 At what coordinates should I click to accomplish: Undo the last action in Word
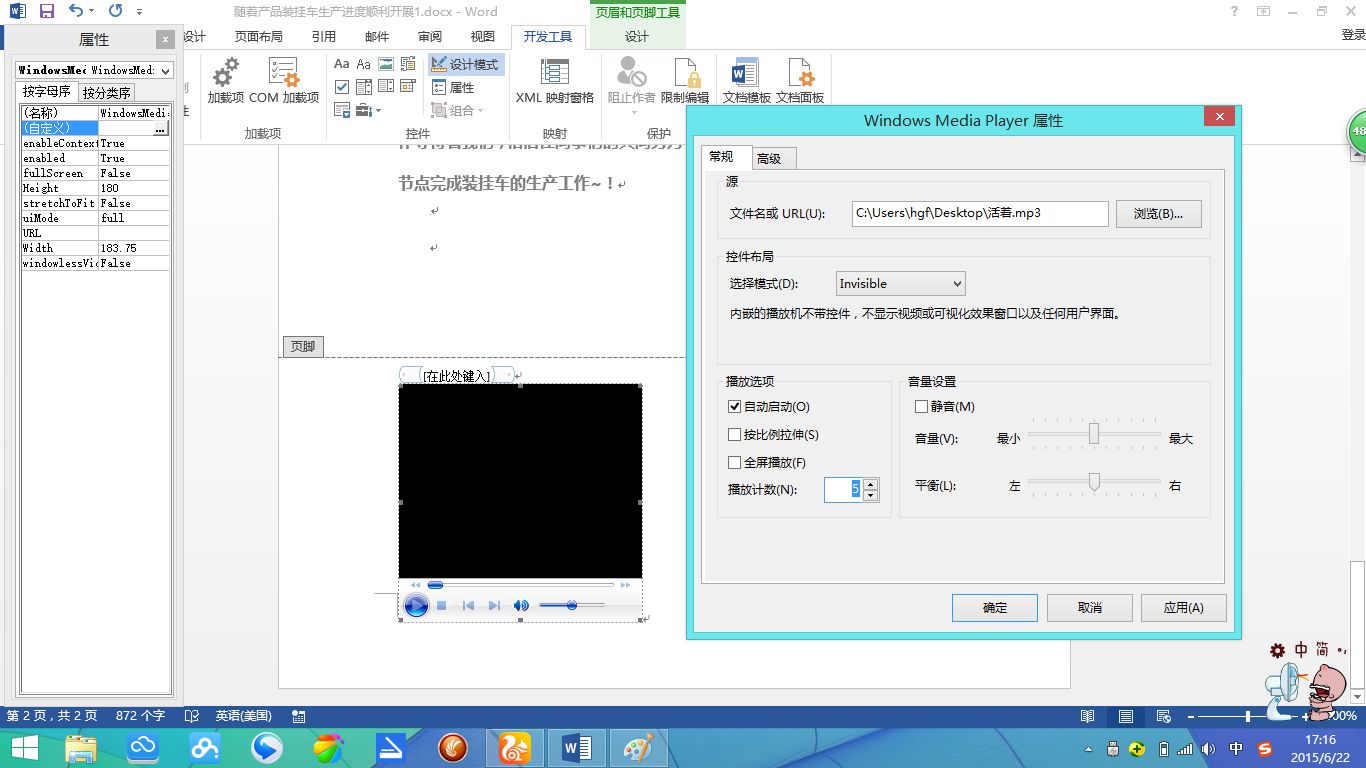(x=76, y=11)
